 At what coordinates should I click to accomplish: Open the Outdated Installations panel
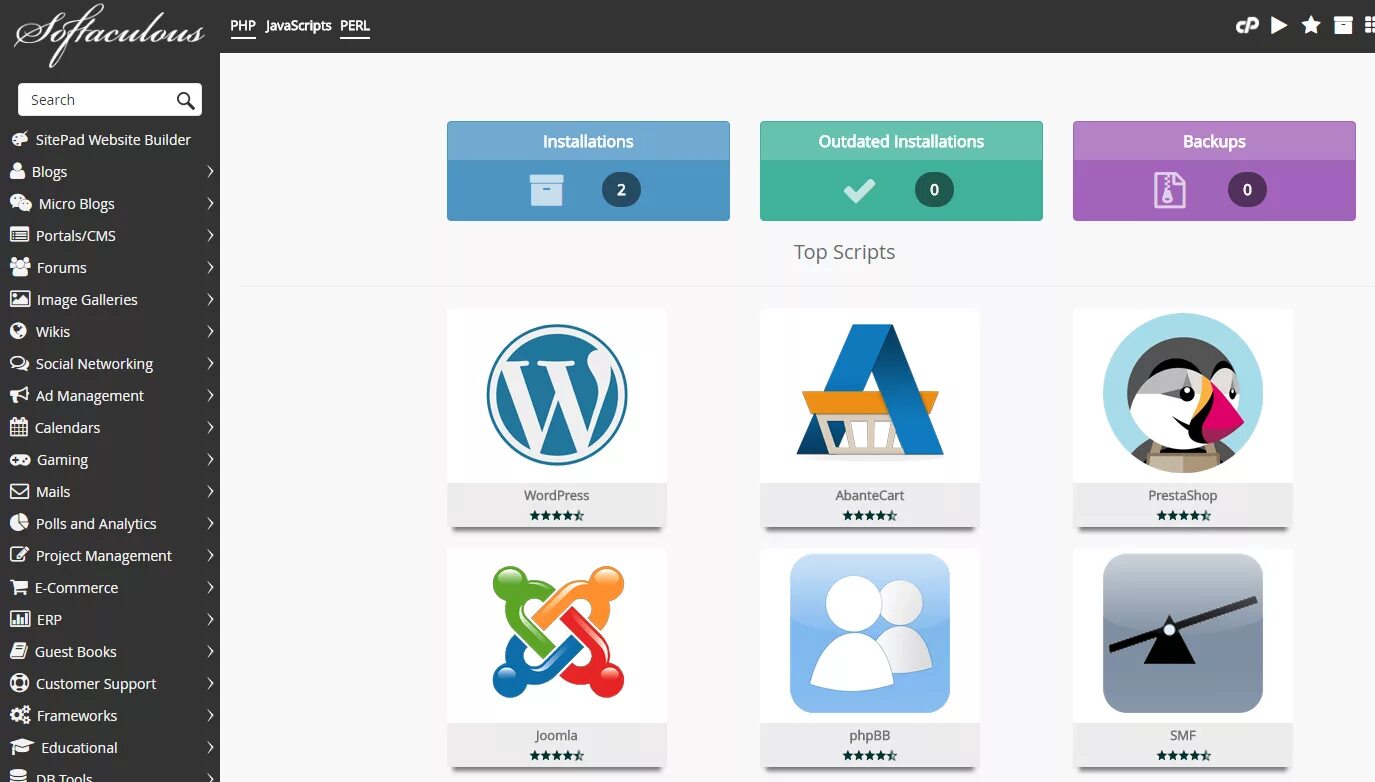[901, 171]
